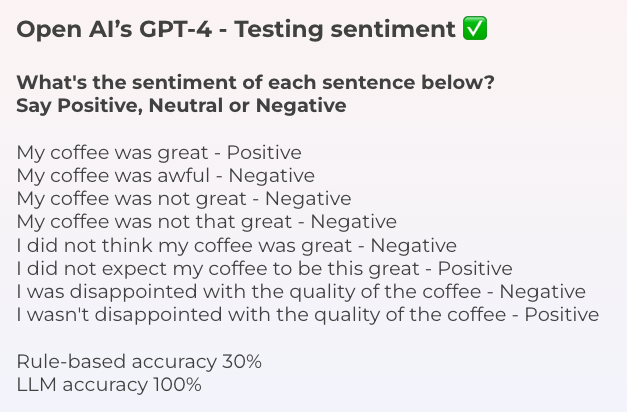Click the title 'Open AI's GPT-4 - Testing sentiment'

click(236, 30)
